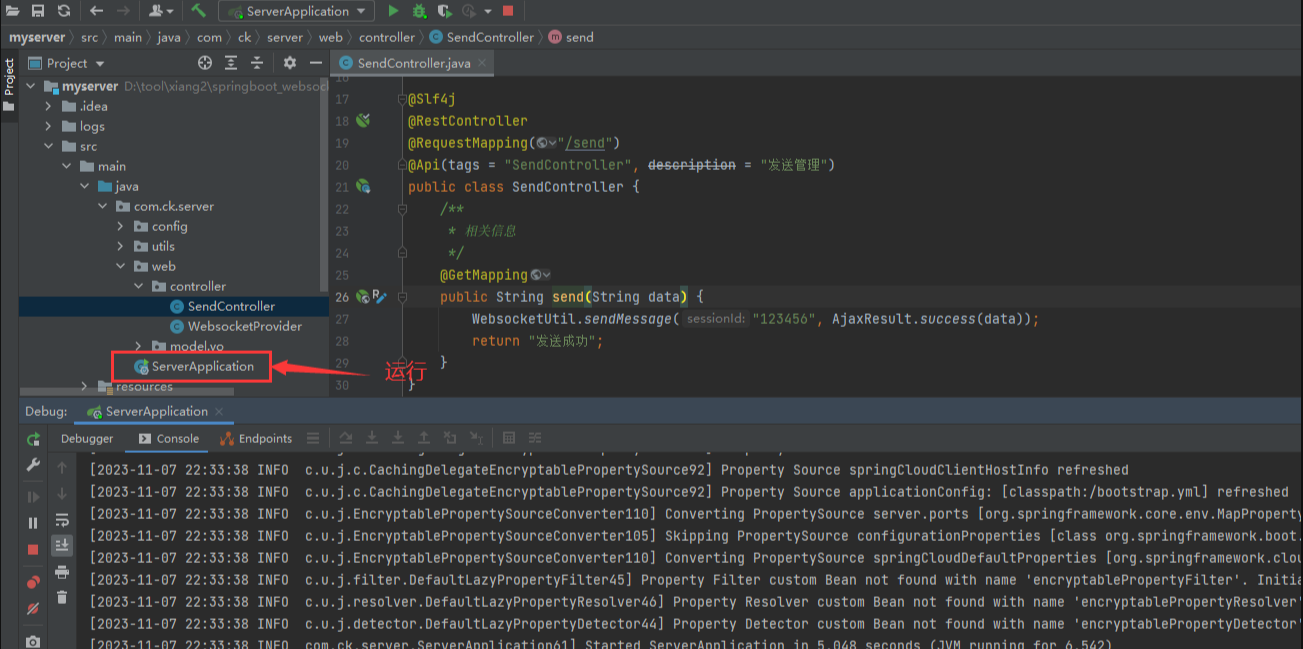Toggle soft-wrap in the console

point(62,519)
